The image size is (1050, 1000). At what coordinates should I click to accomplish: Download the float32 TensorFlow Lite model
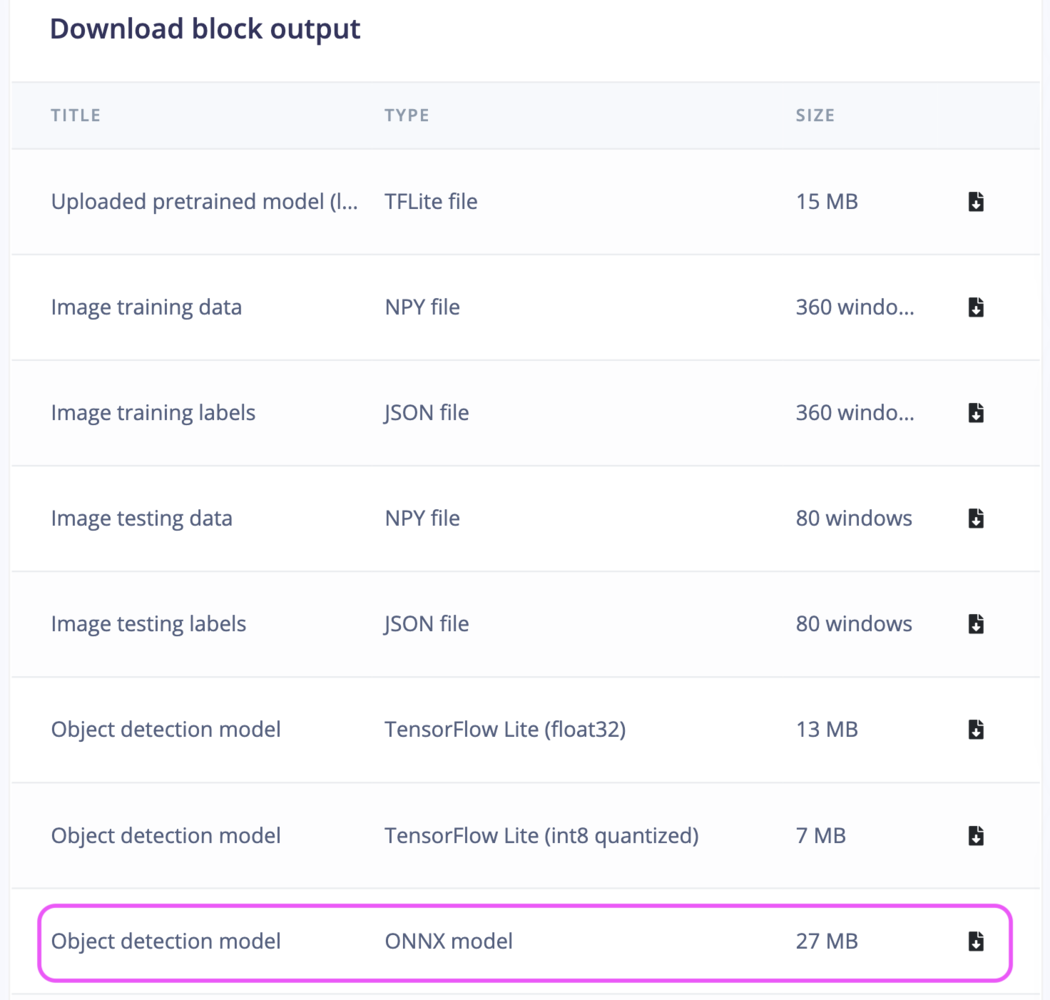tap(976, 729)
